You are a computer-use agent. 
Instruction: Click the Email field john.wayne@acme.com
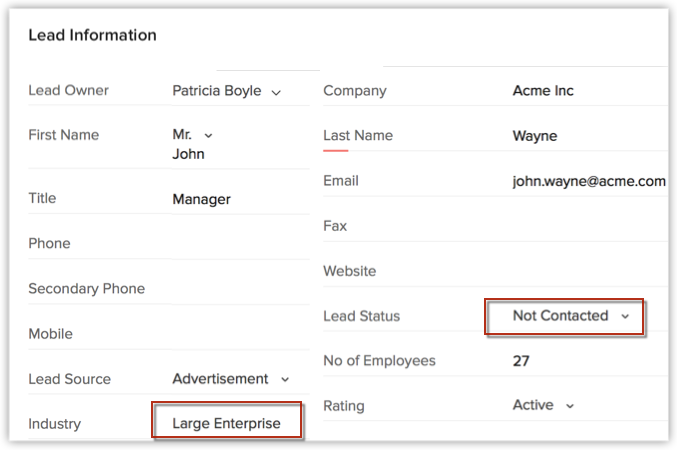point(588,181)
